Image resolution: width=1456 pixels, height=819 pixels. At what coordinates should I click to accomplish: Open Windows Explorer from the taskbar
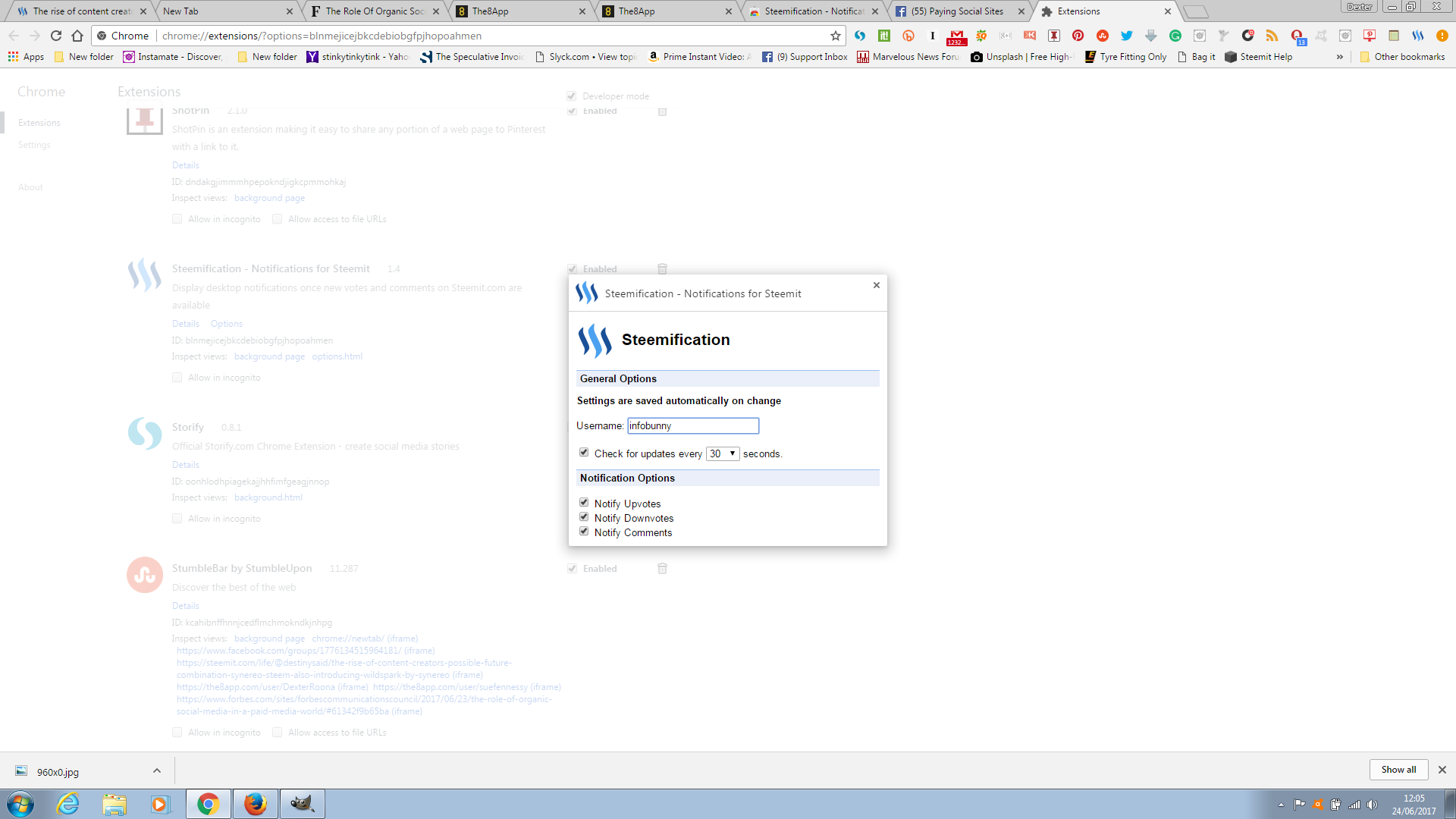115,804
